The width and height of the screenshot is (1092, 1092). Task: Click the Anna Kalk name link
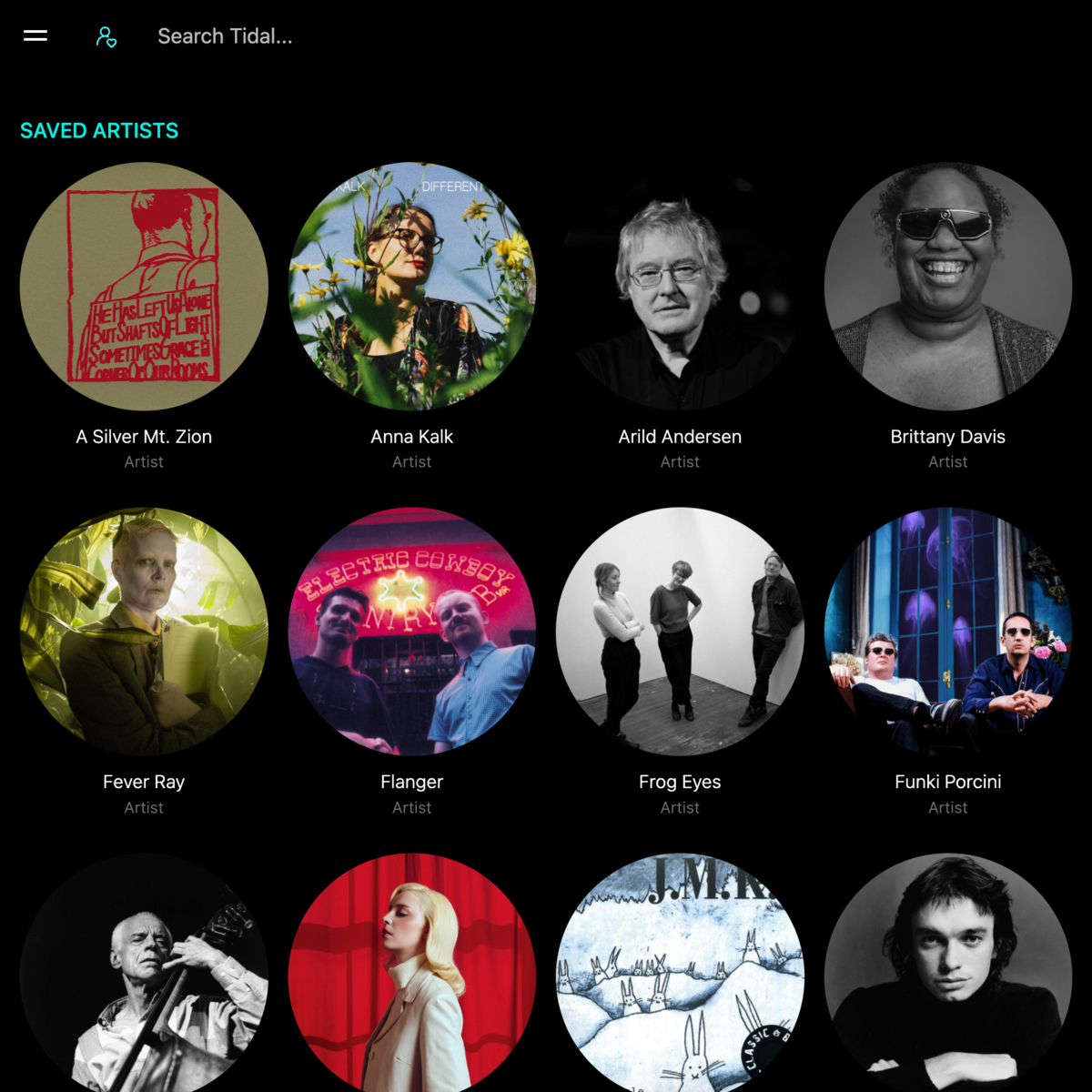[x=412, y=437]
